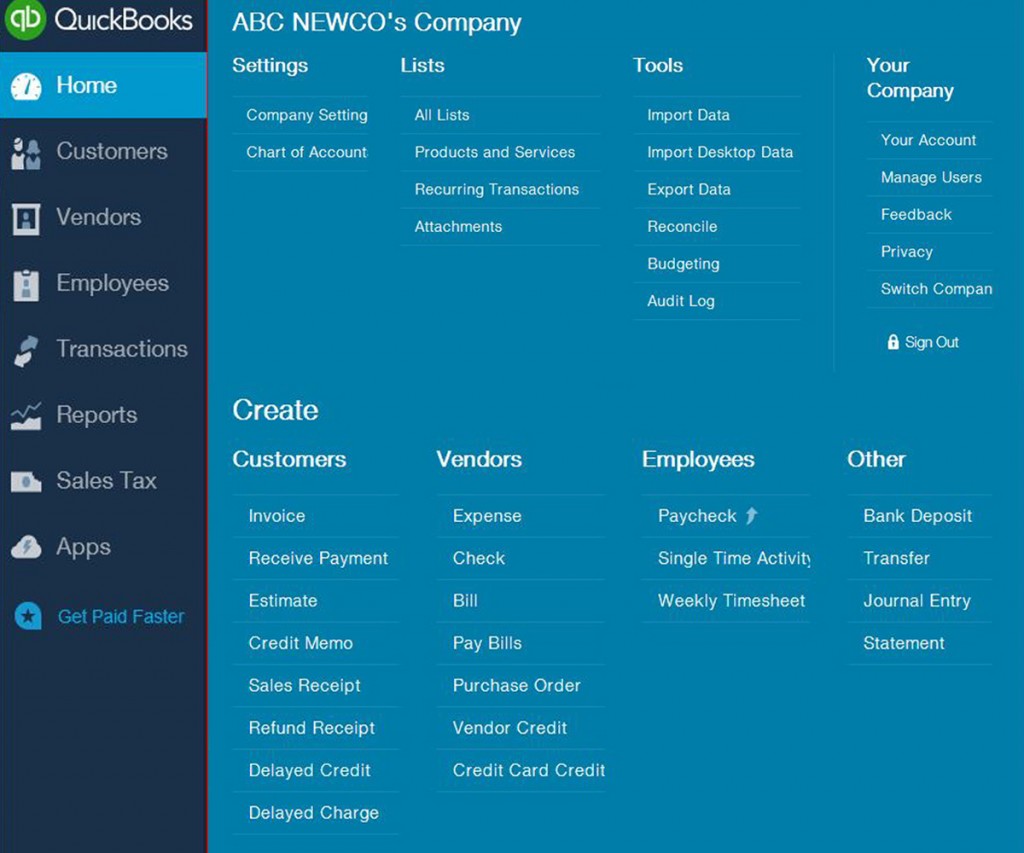Select Import Desktop Data tool
Image resolution: width=1024 pixels, height=853 pixels.
[720, 152]
